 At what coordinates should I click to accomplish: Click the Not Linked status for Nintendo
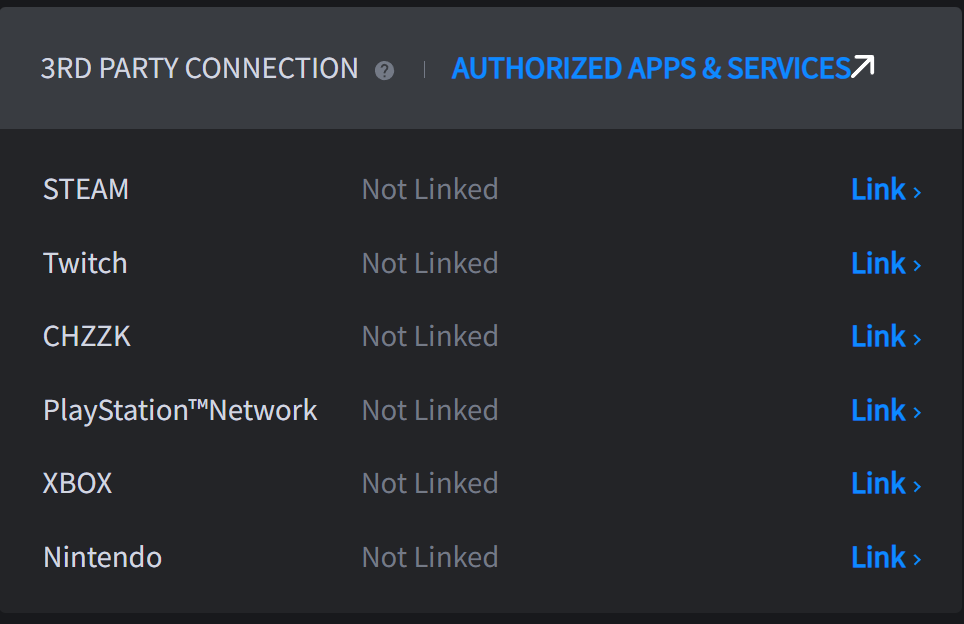pyautogui.click(x=430, y=557)
